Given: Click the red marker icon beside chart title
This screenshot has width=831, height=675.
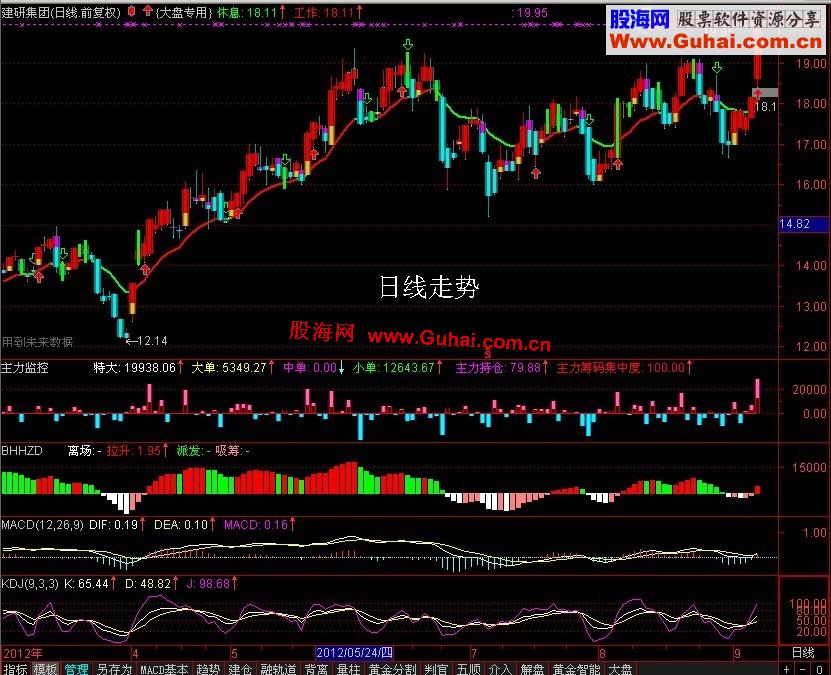Looking at the screenshot, I should click(132, 12).
